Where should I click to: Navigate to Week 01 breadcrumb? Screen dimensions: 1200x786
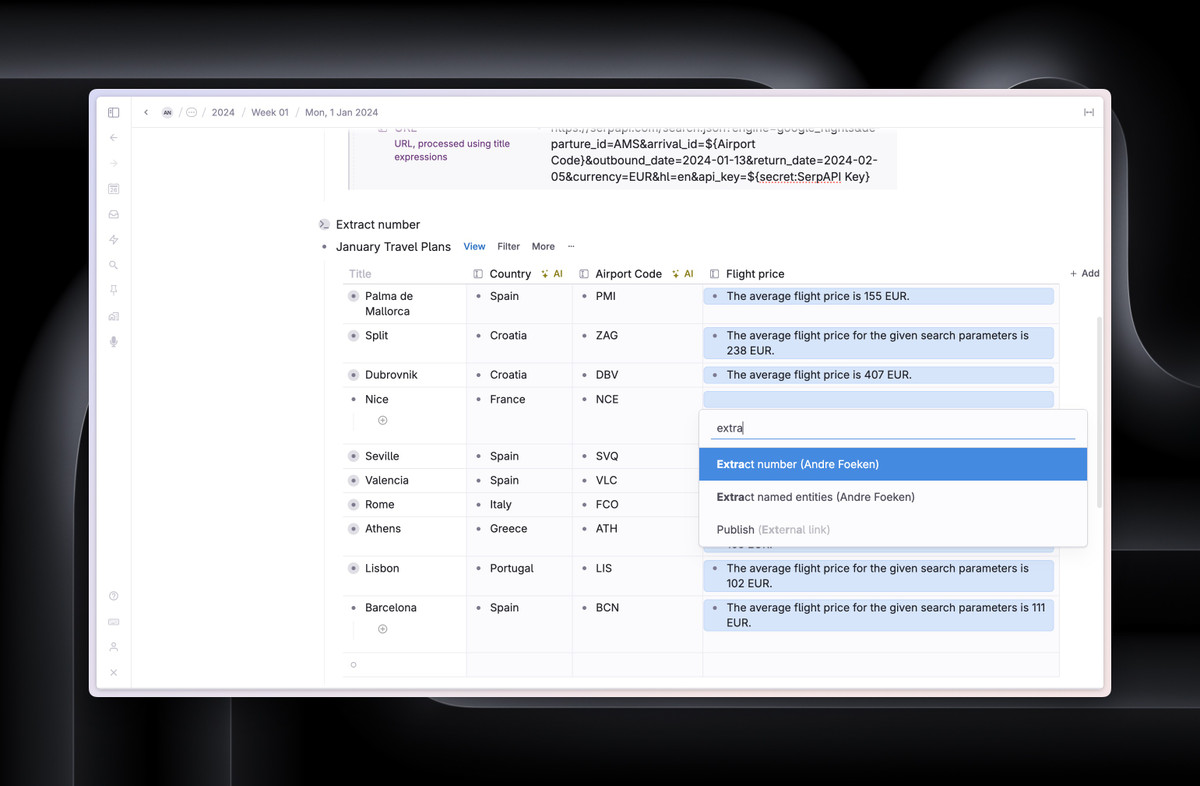269,113
